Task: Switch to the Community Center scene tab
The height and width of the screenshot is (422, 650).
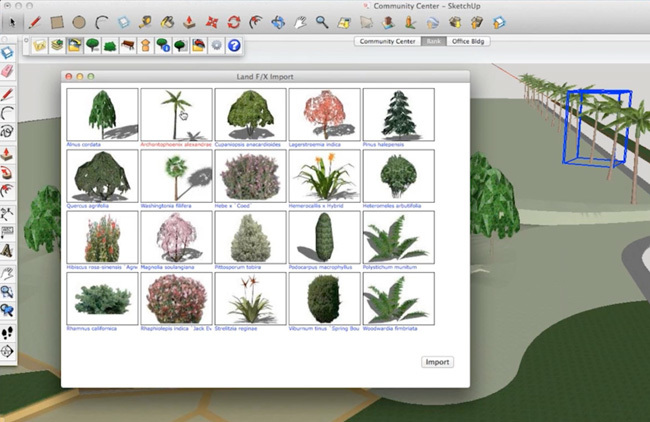Action: point(386,42)
